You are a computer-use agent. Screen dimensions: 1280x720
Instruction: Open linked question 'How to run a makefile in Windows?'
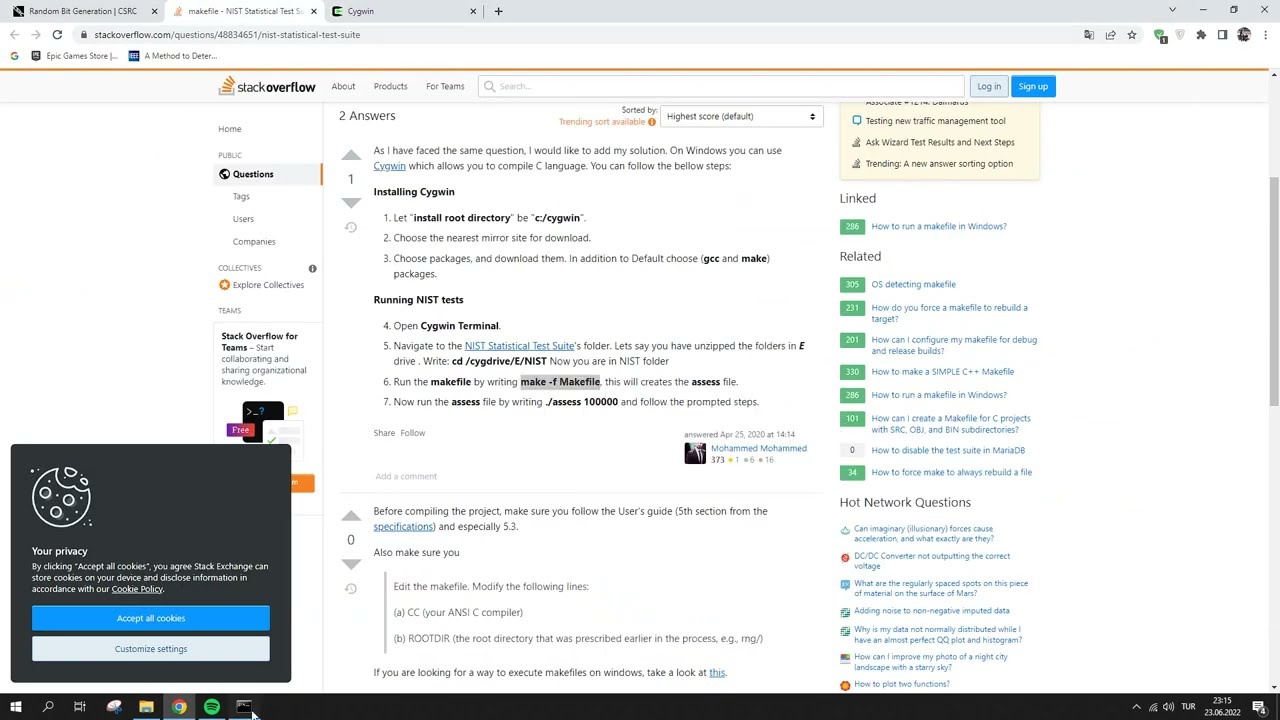939,226
